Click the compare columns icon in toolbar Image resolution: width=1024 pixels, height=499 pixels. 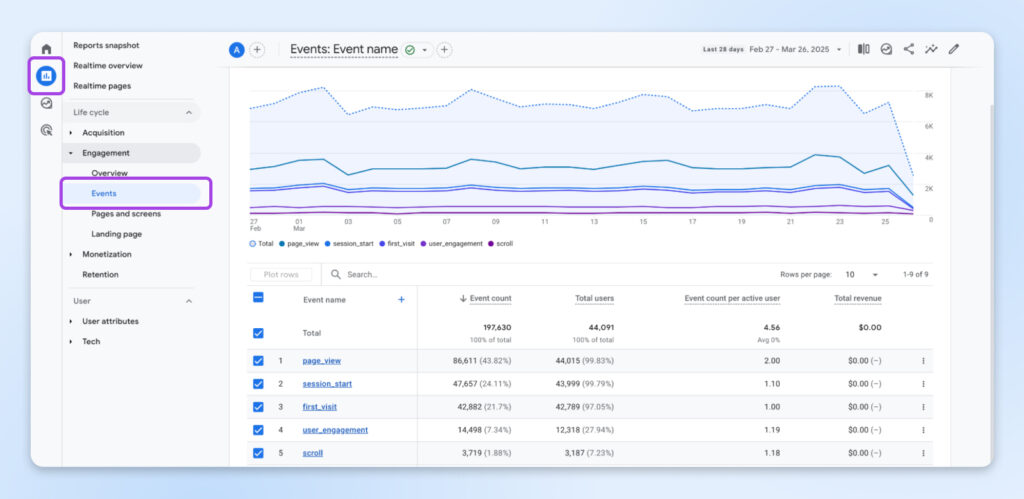[863, 49]
